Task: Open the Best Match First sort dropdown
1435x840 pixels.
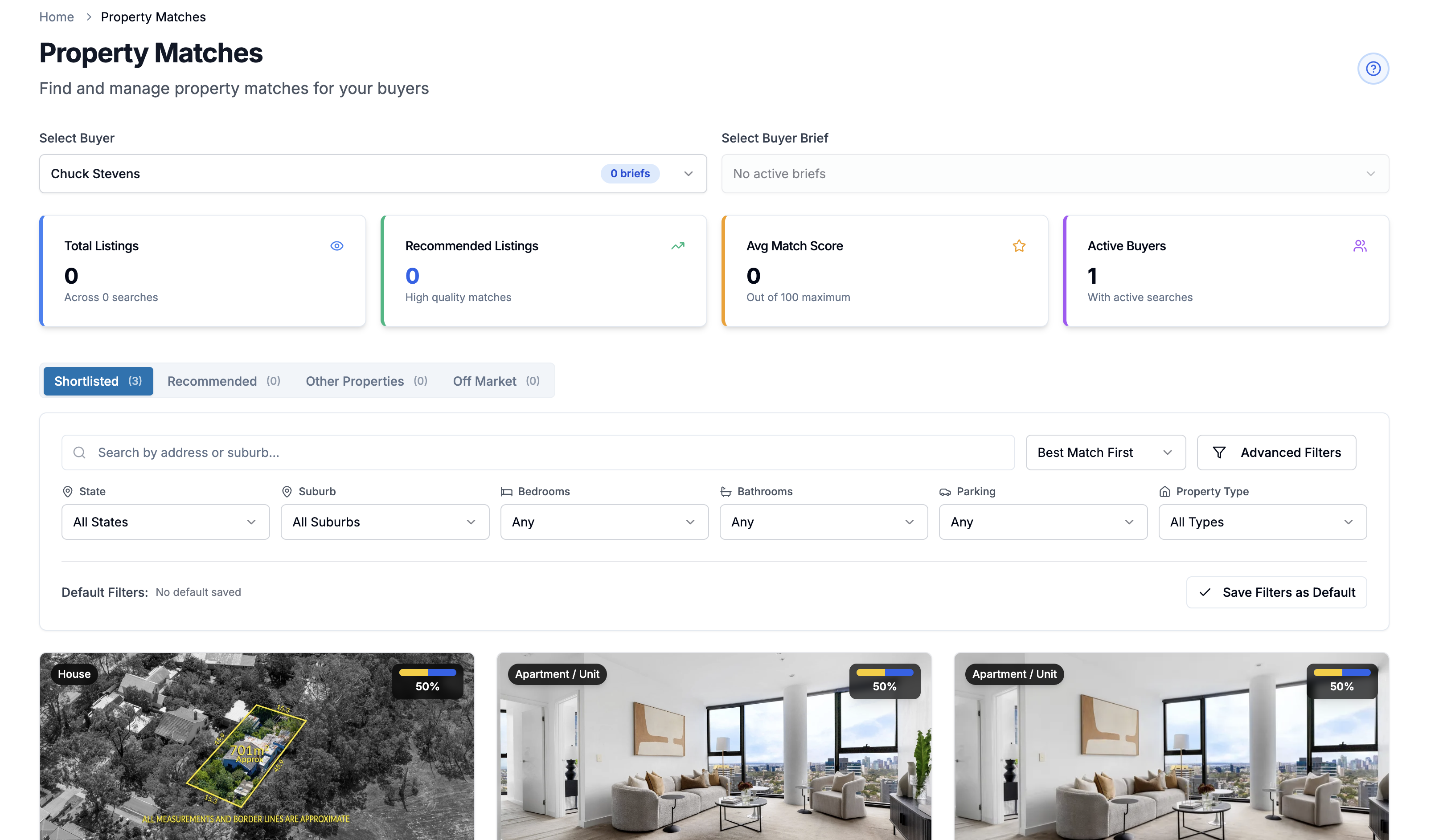Action: pos(1105,453)
